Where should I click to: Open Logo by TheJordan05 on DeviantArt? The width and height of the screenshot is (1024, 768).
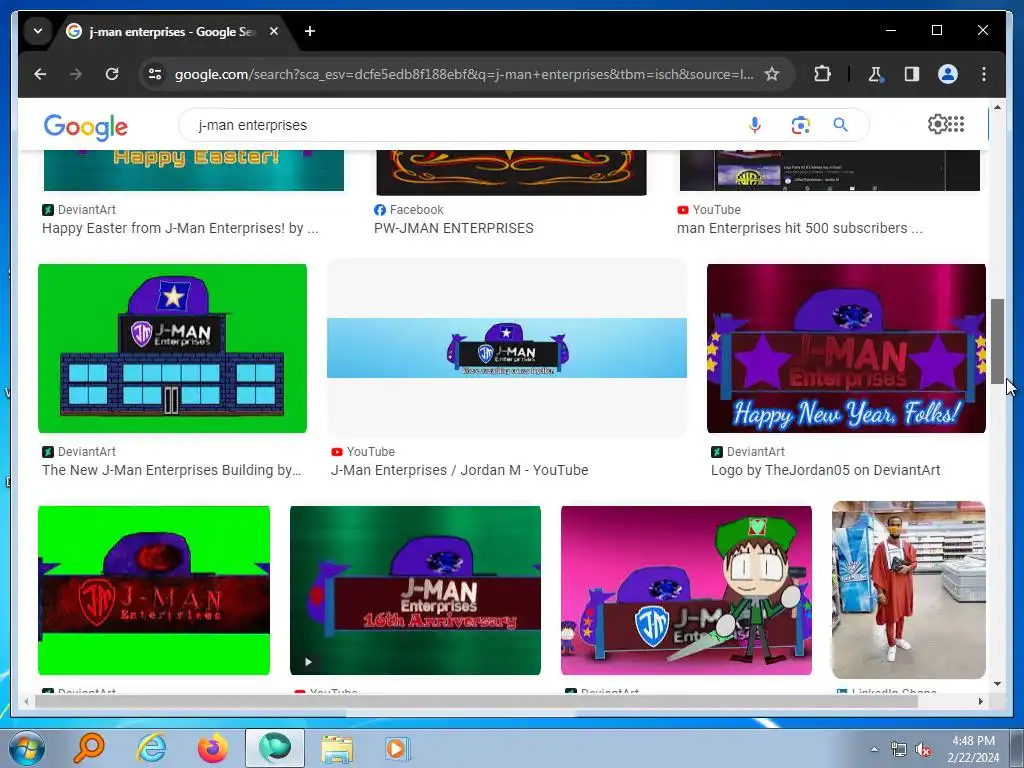coord(825,470)
